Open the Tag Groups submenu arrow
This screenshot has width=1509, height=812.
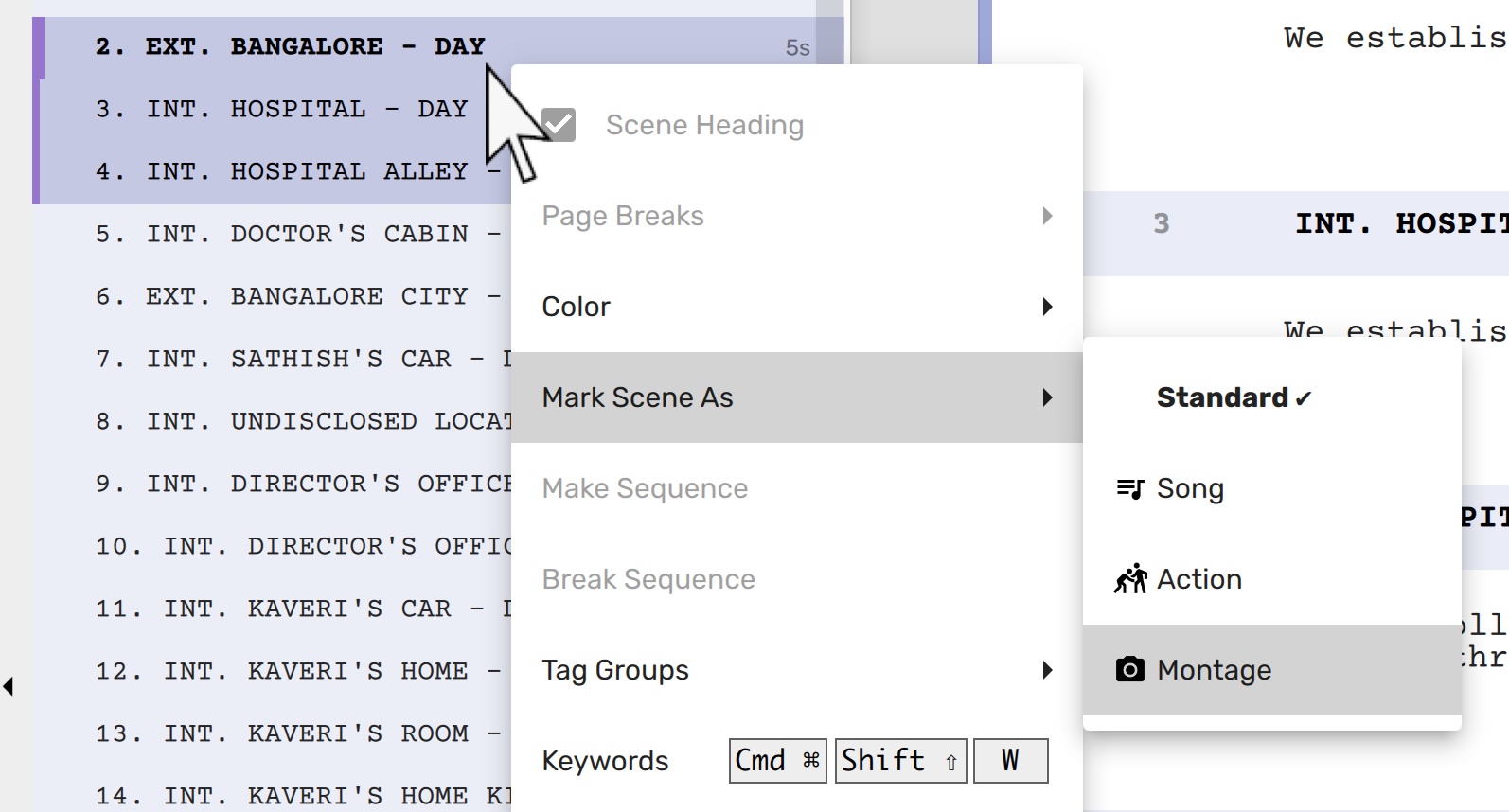pos(1047,670)
